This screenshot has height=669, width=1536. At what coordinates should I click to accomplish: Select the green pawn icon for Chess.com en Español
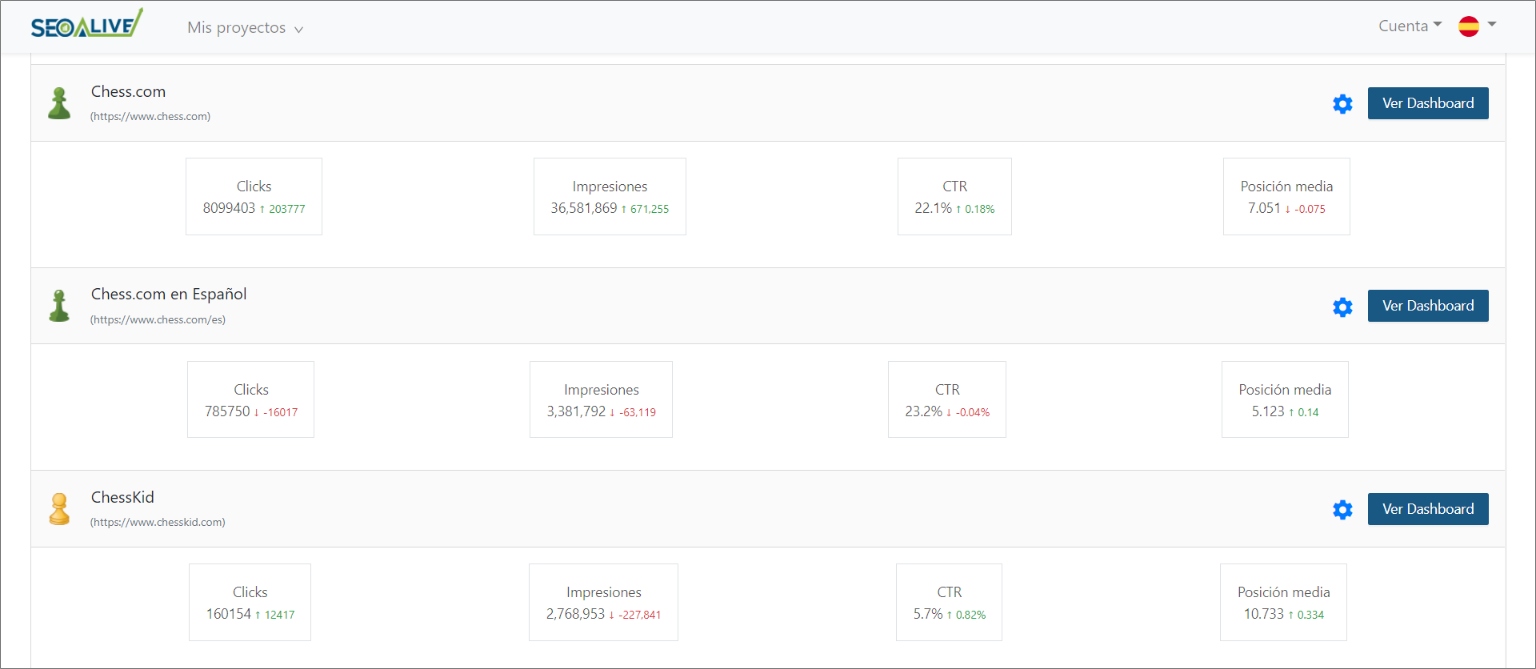point(59,305)
